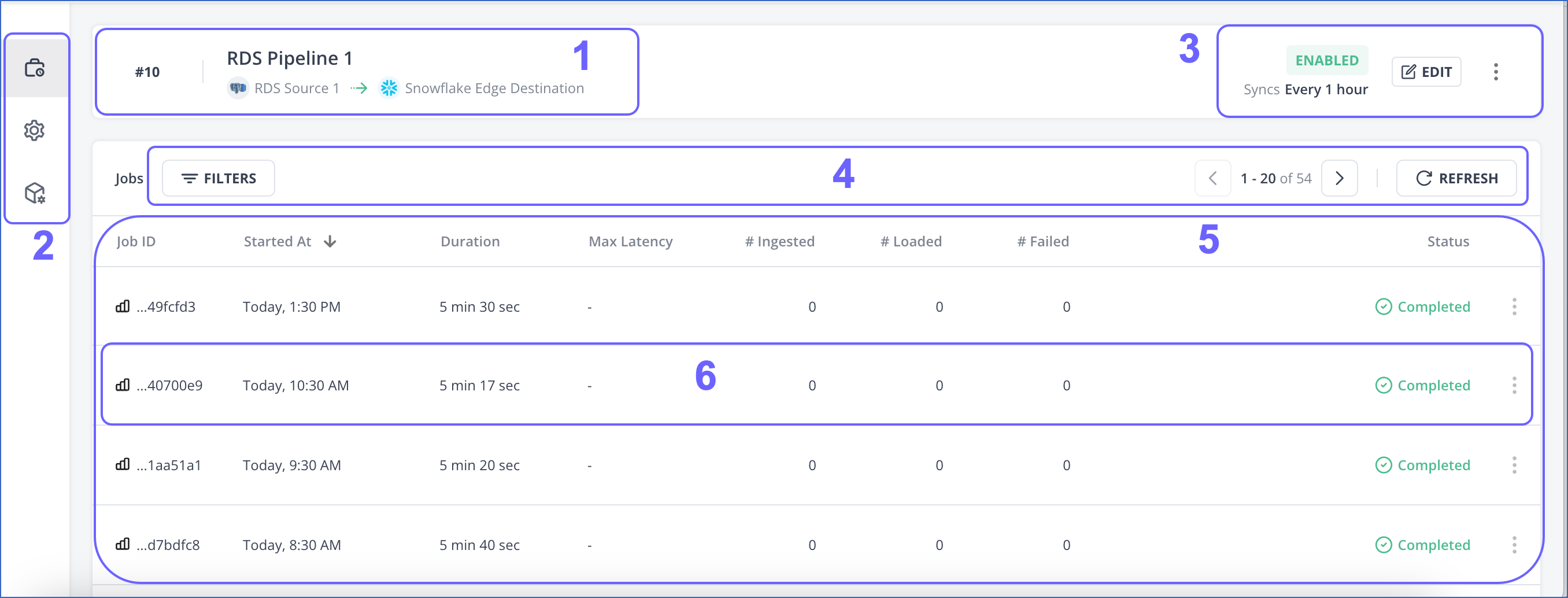Click the # Ingested column header
Image resolution: width=1568 pixels, height=598 pixels.
click(x=780, y=242)
